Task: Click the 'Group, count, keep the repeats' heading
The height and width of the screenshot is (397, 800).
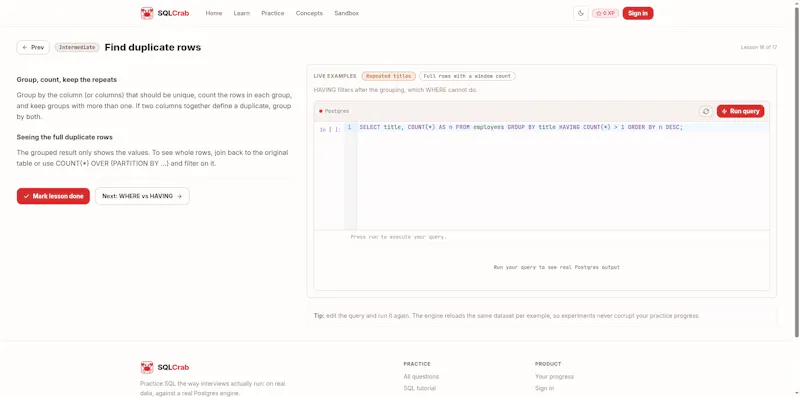Action: click(66, 80)
